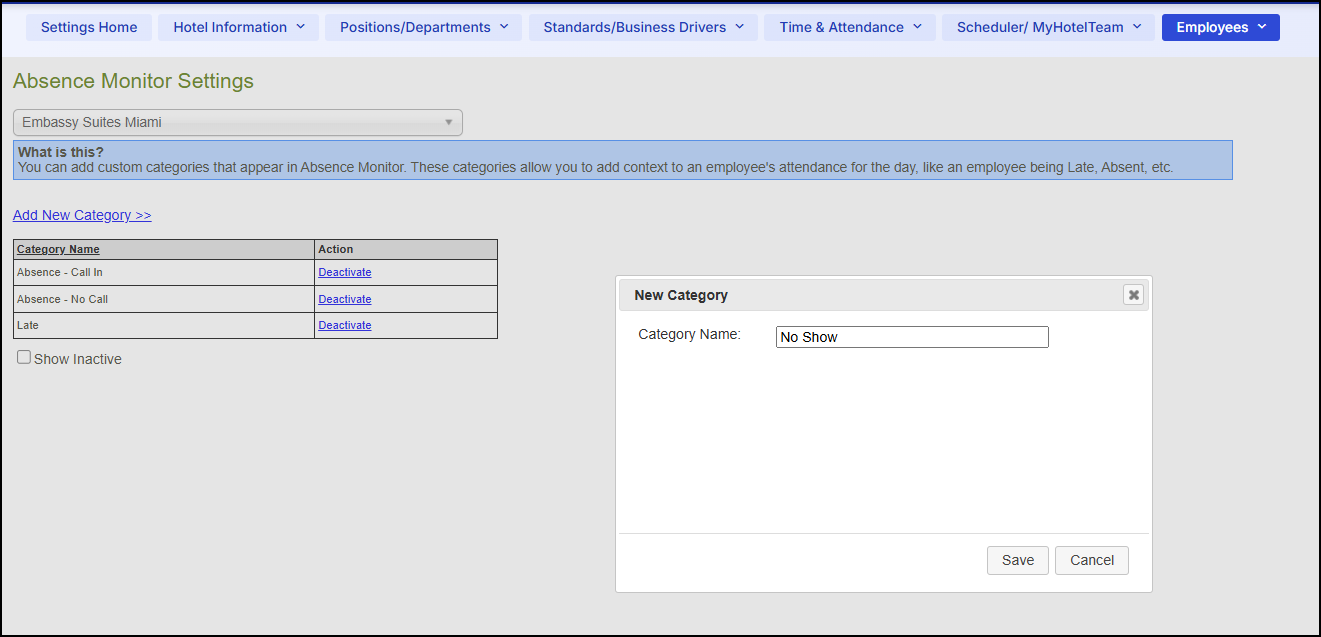This screenshot has height=637, width=1321.
Task: Open the Employees menu
Action: 1221,27
